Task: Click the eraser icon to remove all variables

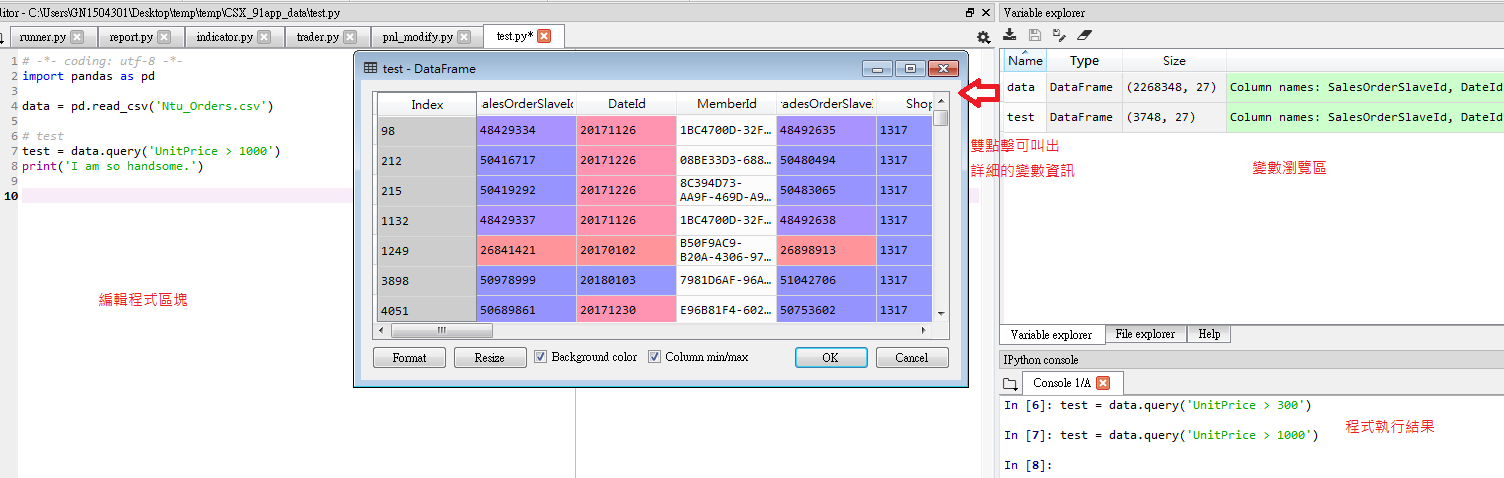Action: click(1085, 35)
